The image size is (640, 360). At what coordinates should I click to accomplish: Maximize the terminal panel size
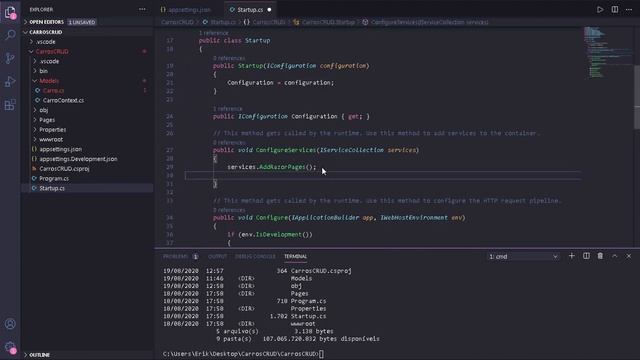(x=615, y=256)
